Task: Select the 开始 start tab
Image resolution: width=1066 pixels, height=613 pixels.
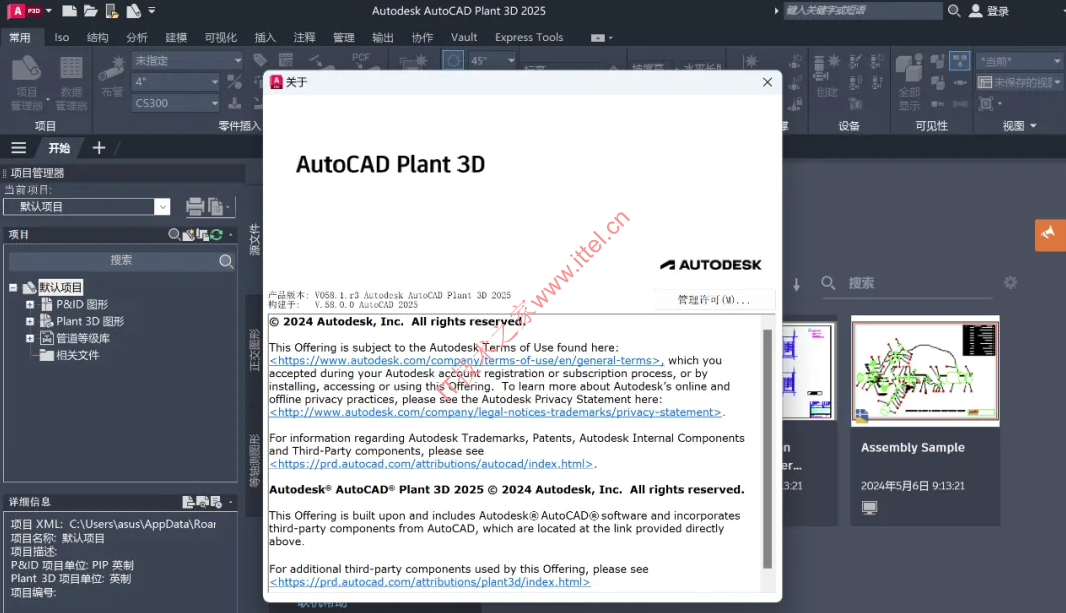Action: coord(59,147)
